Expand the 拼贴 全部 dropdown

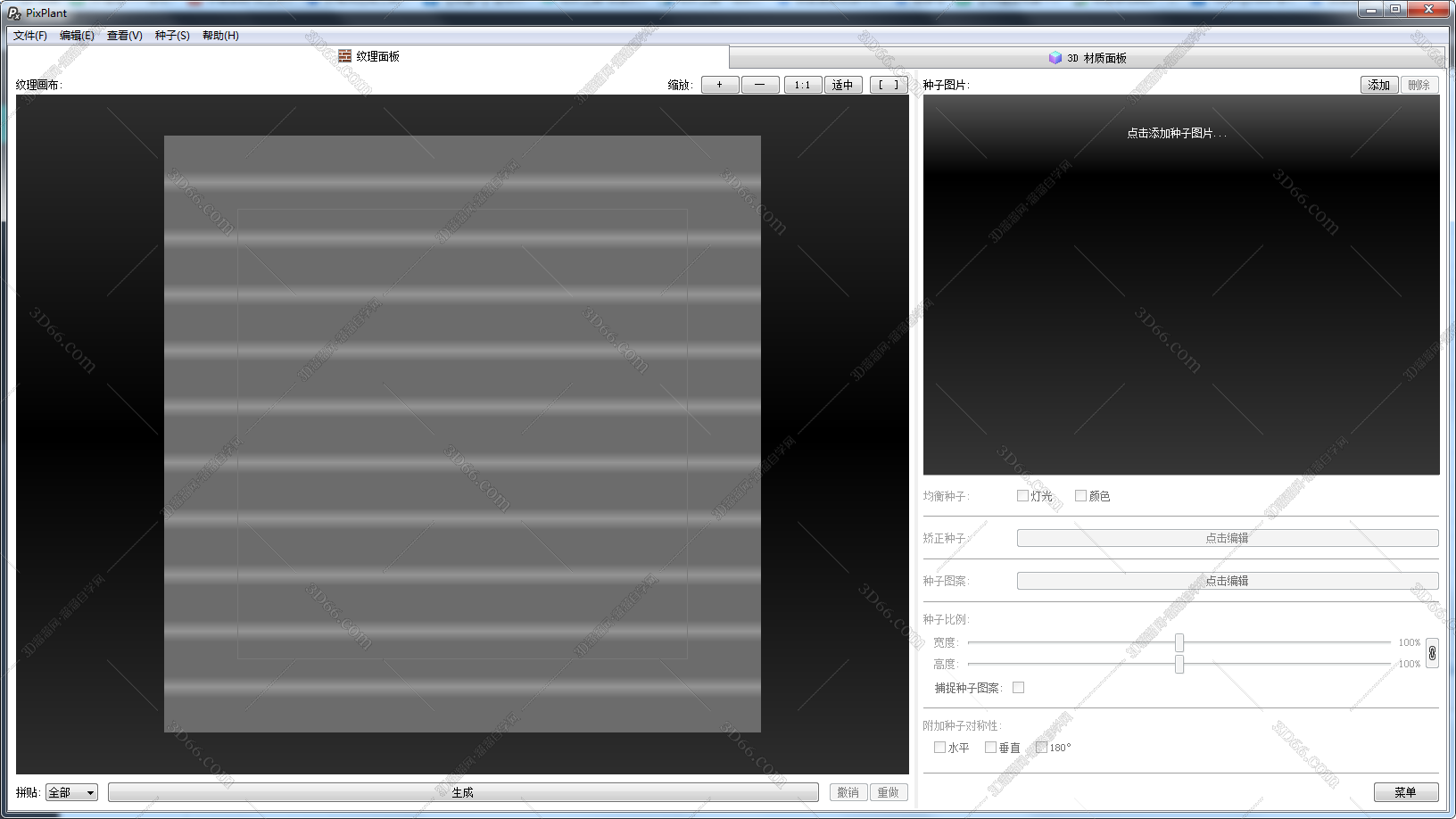[71, 792]
